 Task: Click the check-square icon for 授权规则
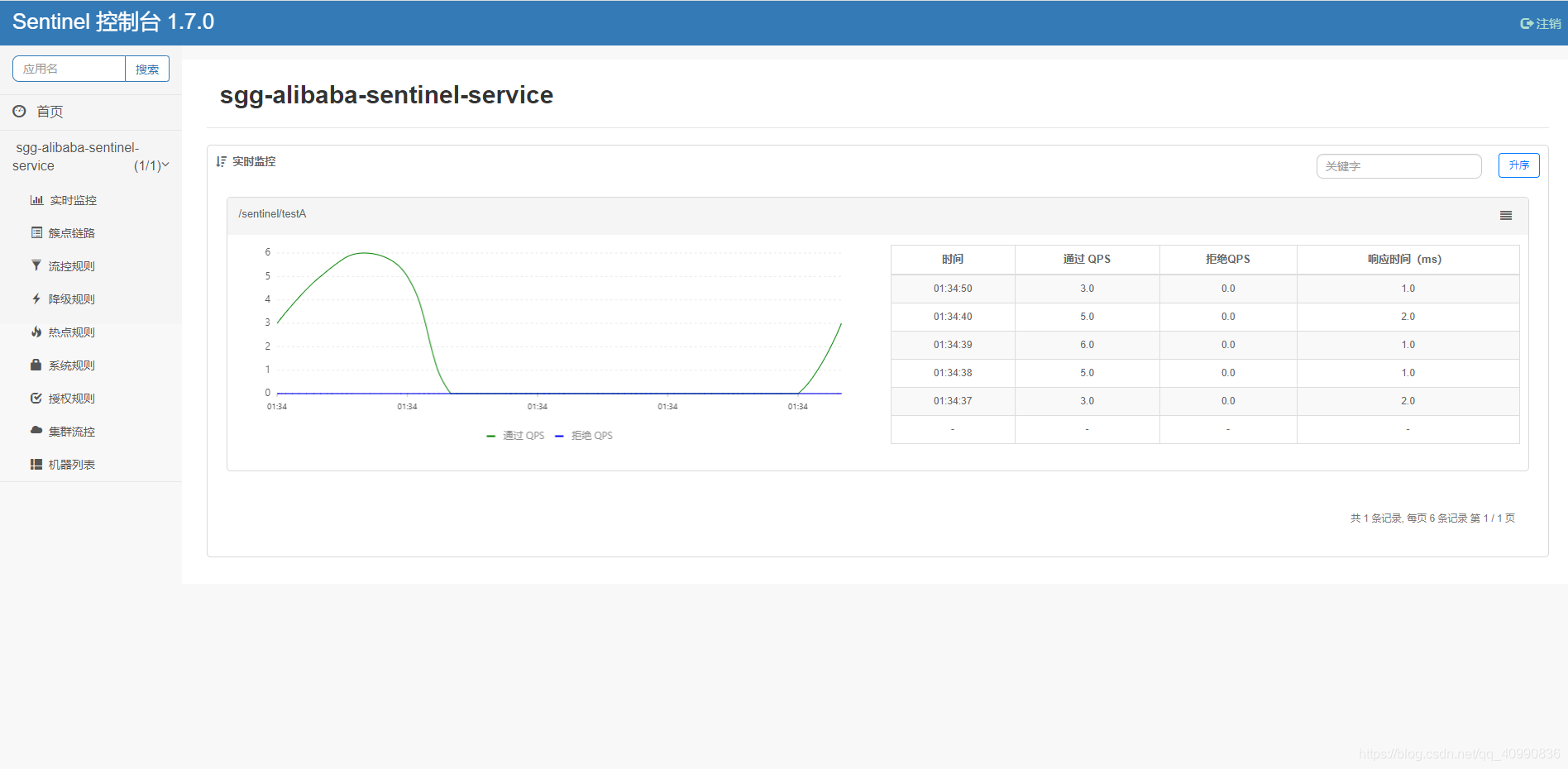click(36, 399)
